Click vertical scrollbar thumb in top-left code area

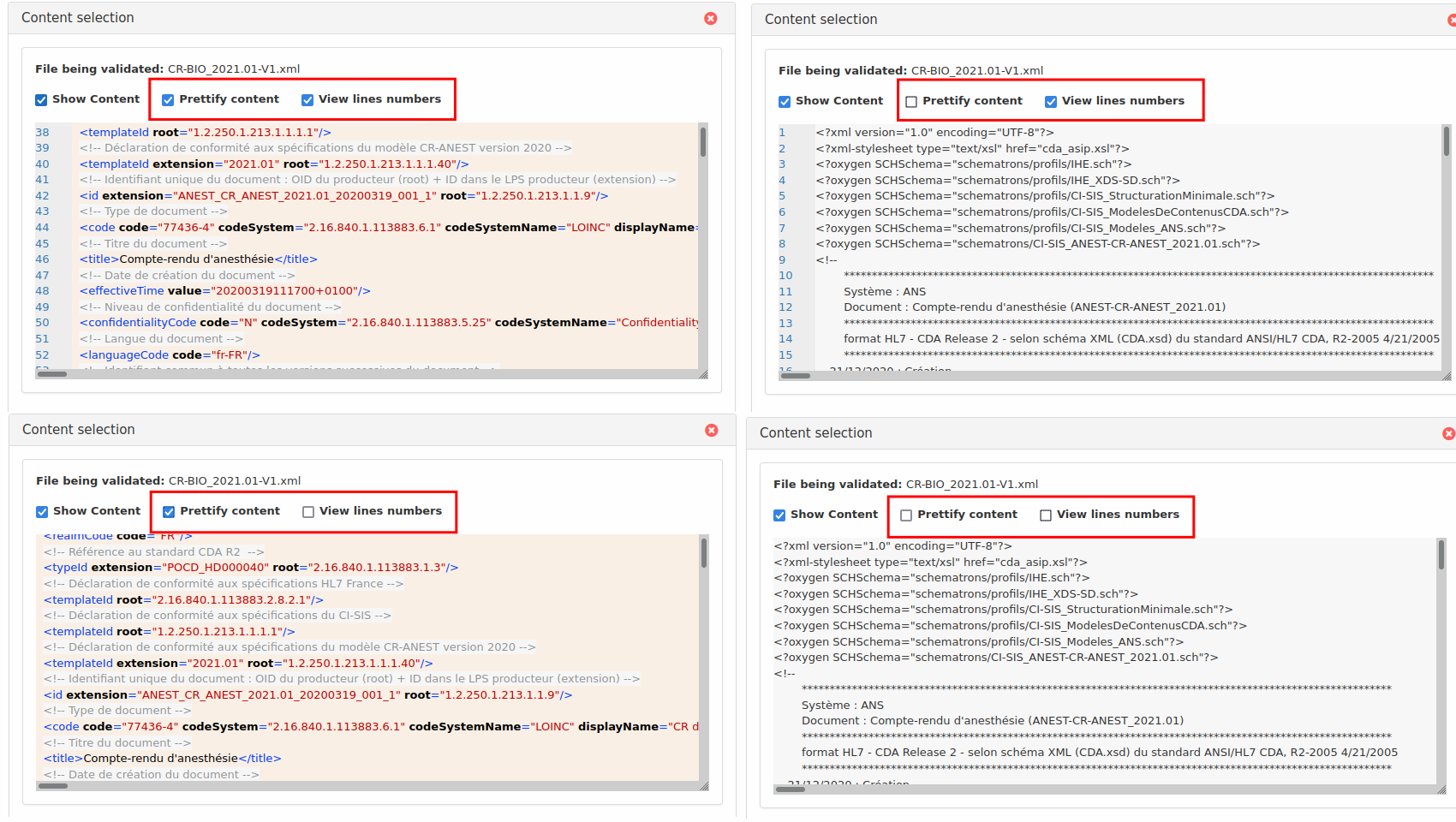[x=703, y=141]
